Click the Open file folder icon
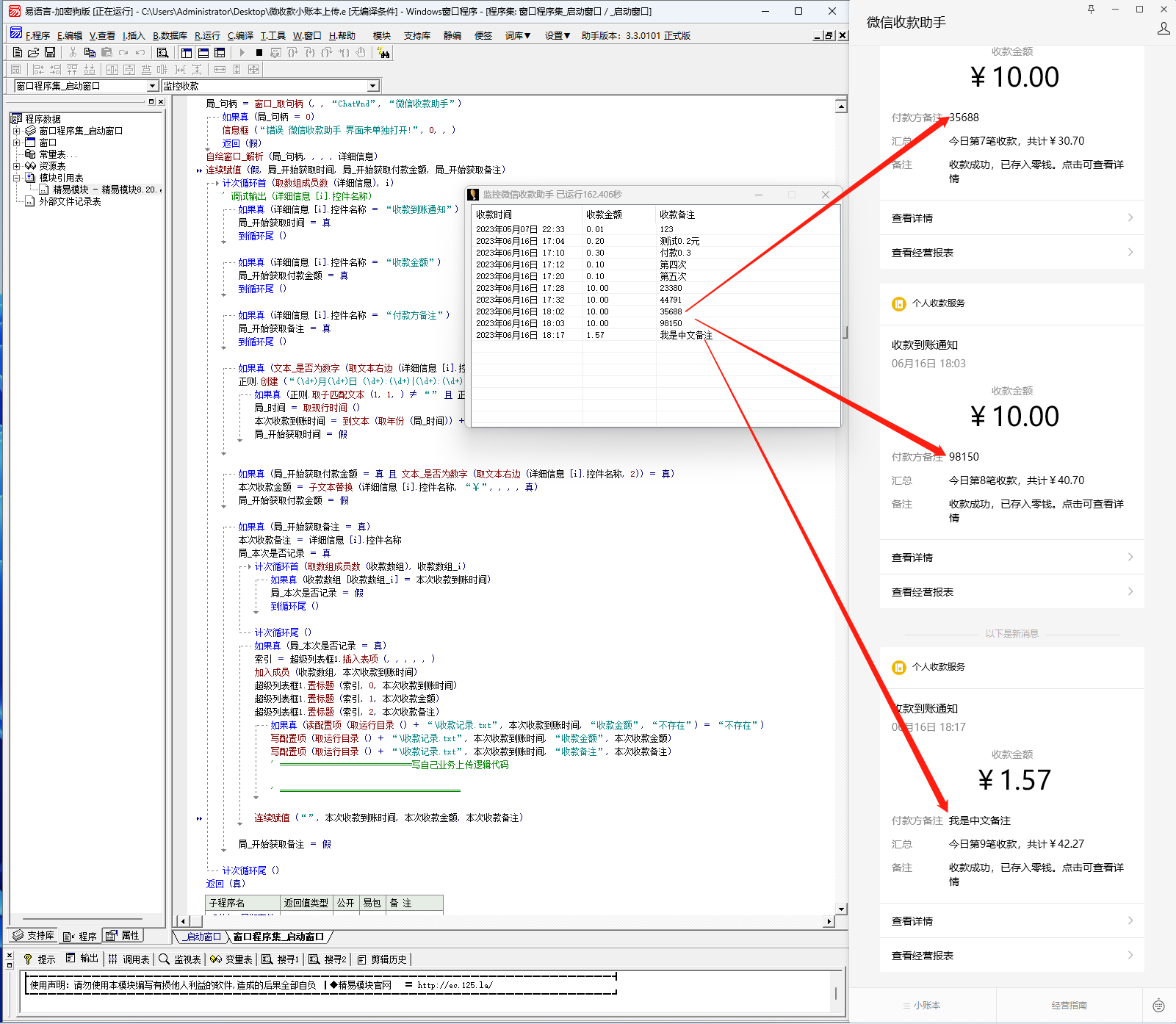Viewport: 1176px width, 1024px height. 34,52
